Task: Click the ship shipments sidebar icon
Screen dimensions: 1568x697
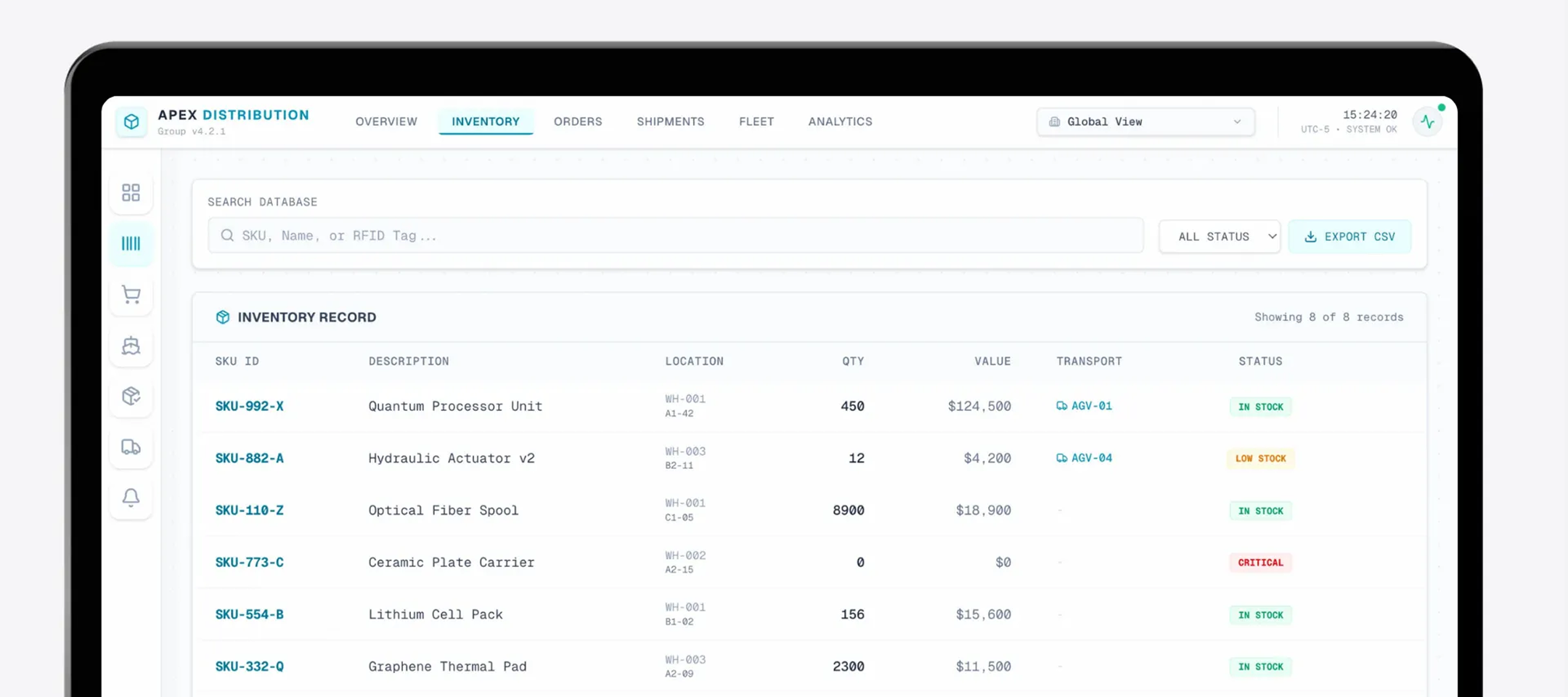Action: [x=131, y=345]
